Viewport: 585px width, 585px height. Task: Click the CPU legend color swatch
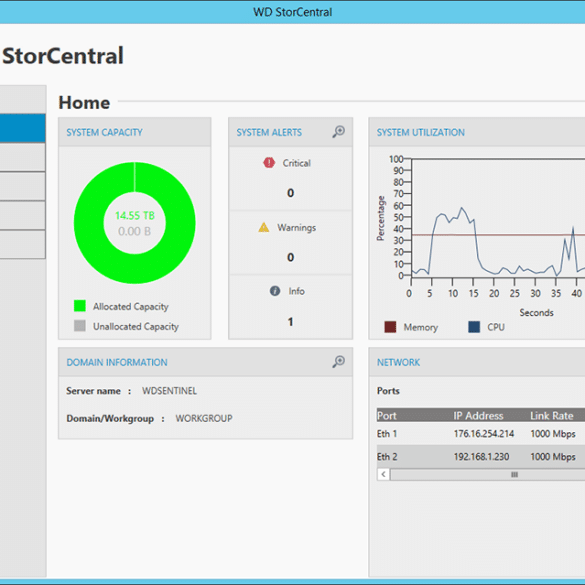[474, 327]
